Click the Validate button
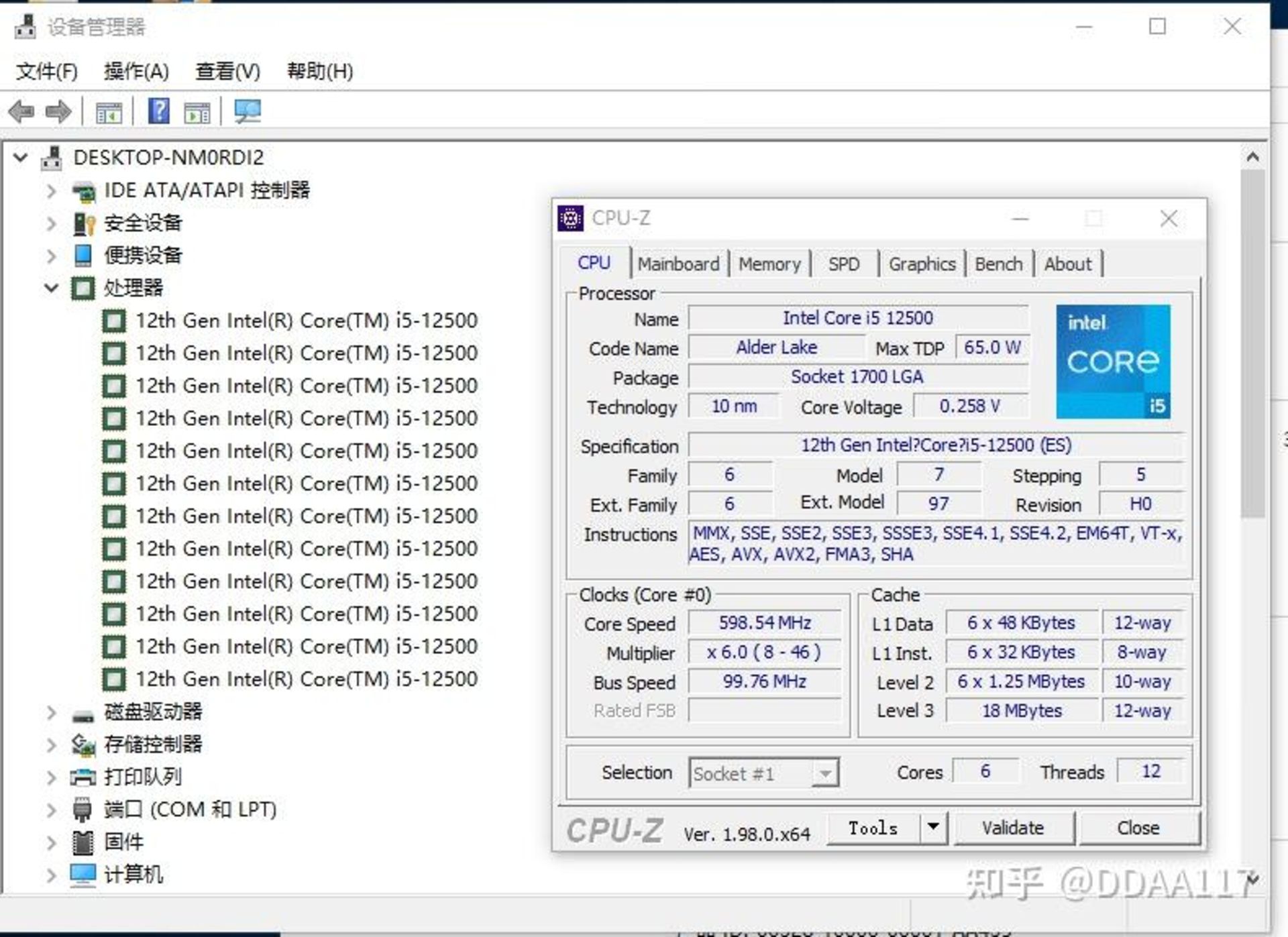 coord(1013,828)
